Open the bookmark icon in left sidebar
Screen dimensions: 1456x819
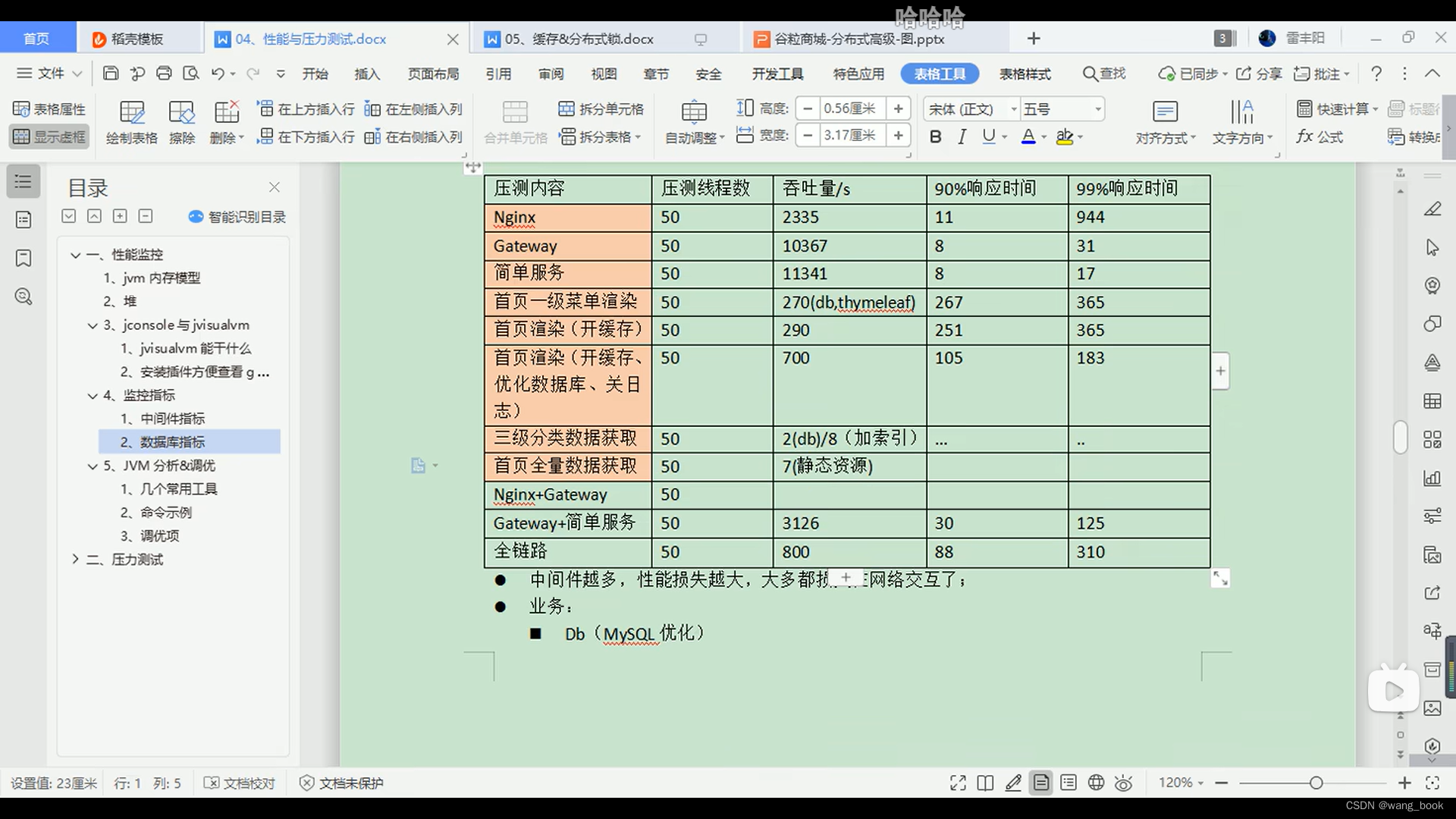24,258
